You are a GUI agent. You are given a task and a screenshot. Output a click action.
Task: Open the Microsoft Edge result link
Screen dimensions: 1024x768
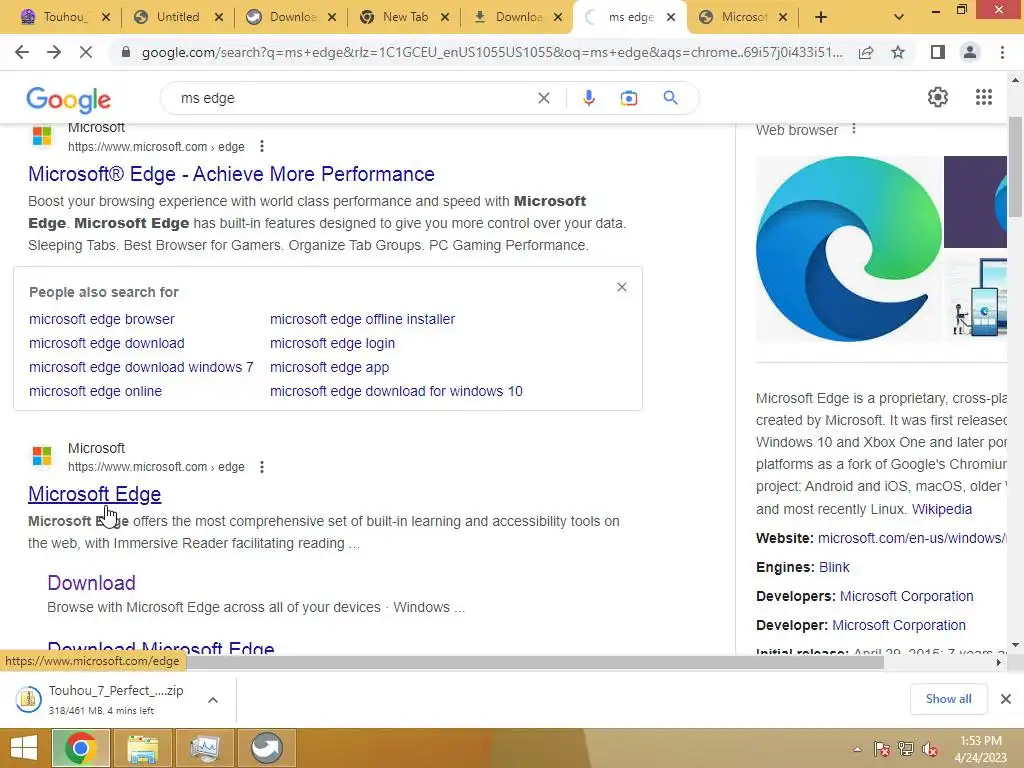[x=95, y=494]
